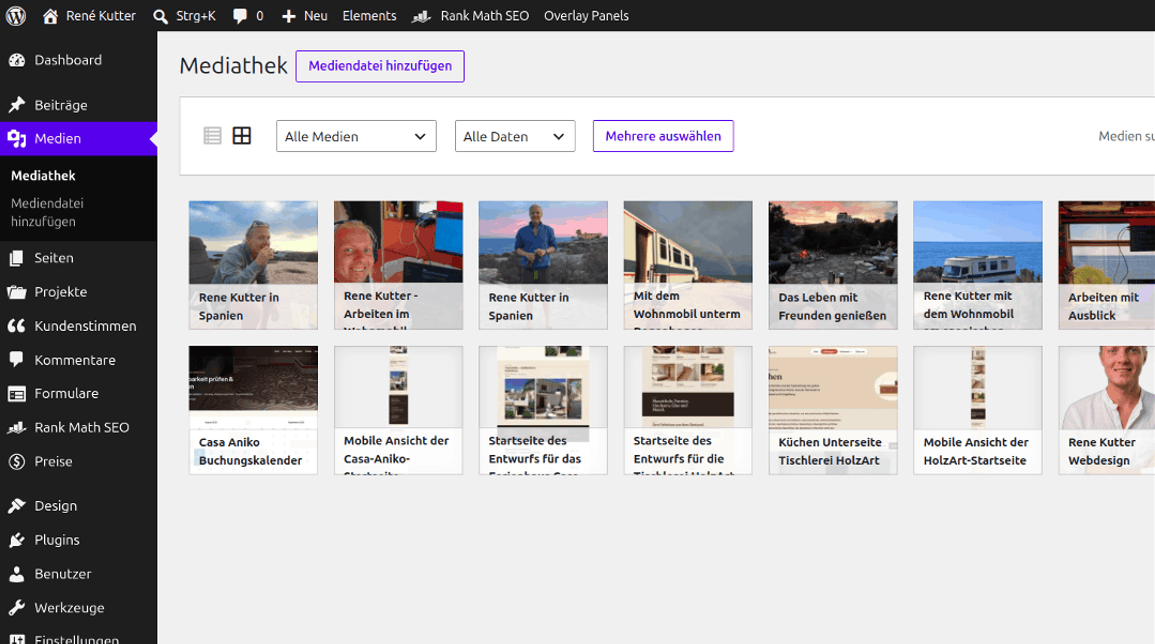Click the Kundenstimmen quote icon

click(16, 326)
